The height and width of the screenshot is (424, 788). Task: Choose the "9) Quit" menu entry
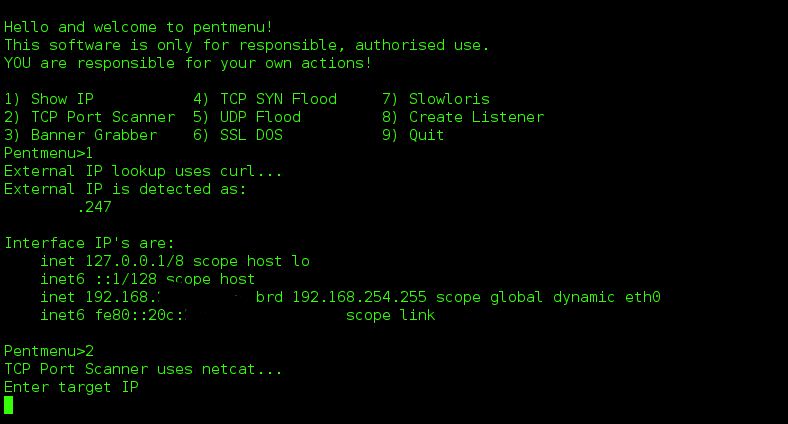click(413, 135)
